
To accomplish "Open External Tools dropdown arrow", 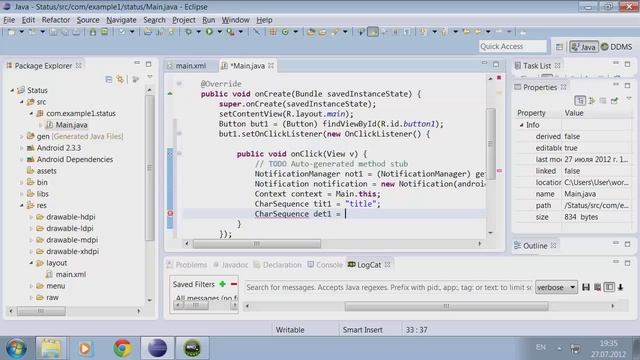I will pyautogui.click(x=240, y=32).
